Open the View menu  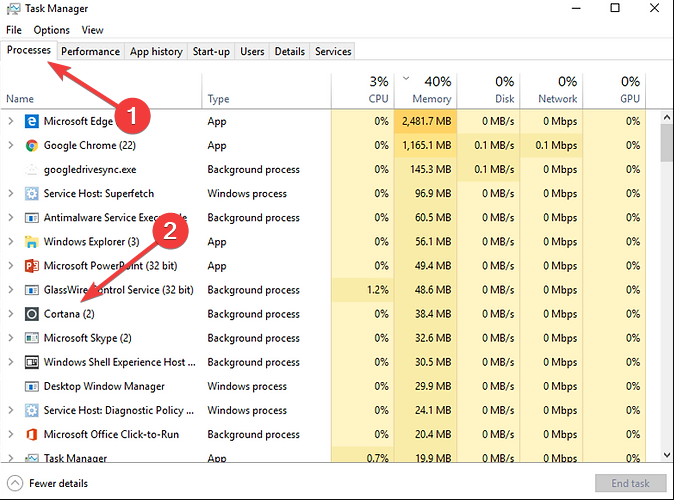pyautogui.click(x=92, y=30)
